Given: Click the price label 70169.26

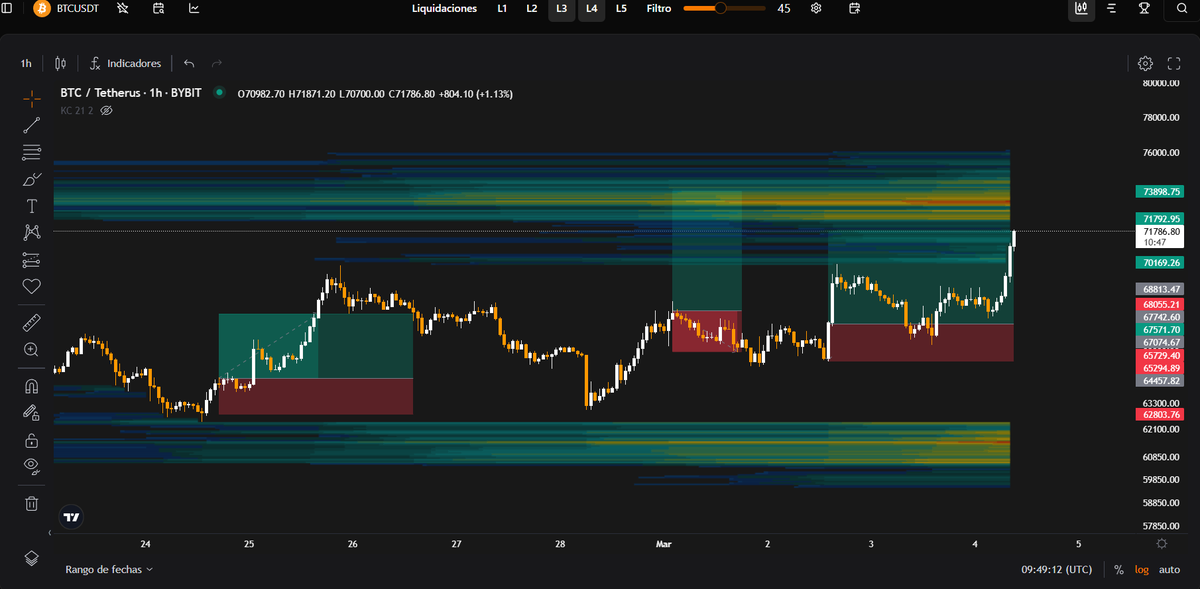Looking at the screenshot, I should click(x=1160, y=263).
